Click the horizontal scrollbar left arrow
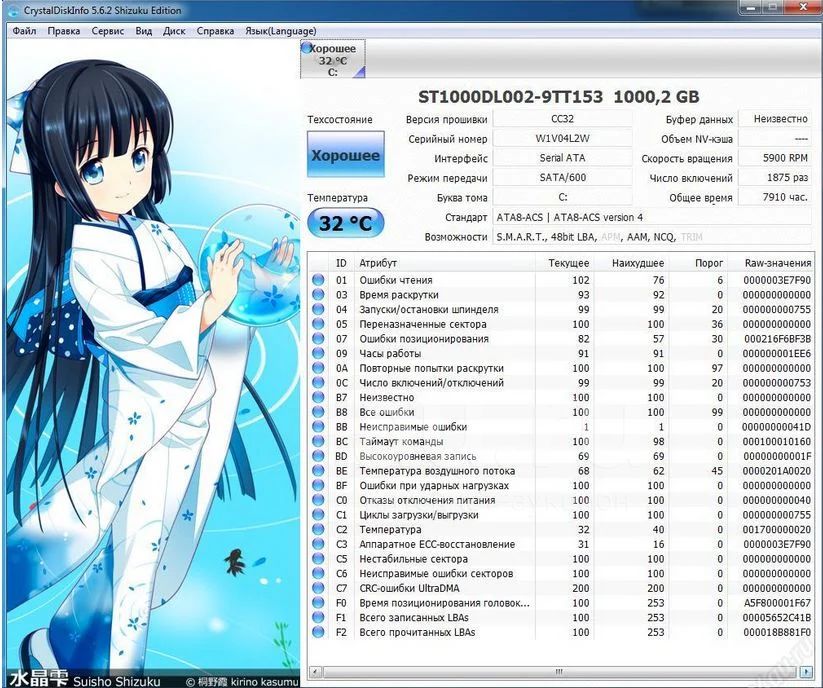Image resolution: width=823 pixels, height=688 pixels. [315, 671]
